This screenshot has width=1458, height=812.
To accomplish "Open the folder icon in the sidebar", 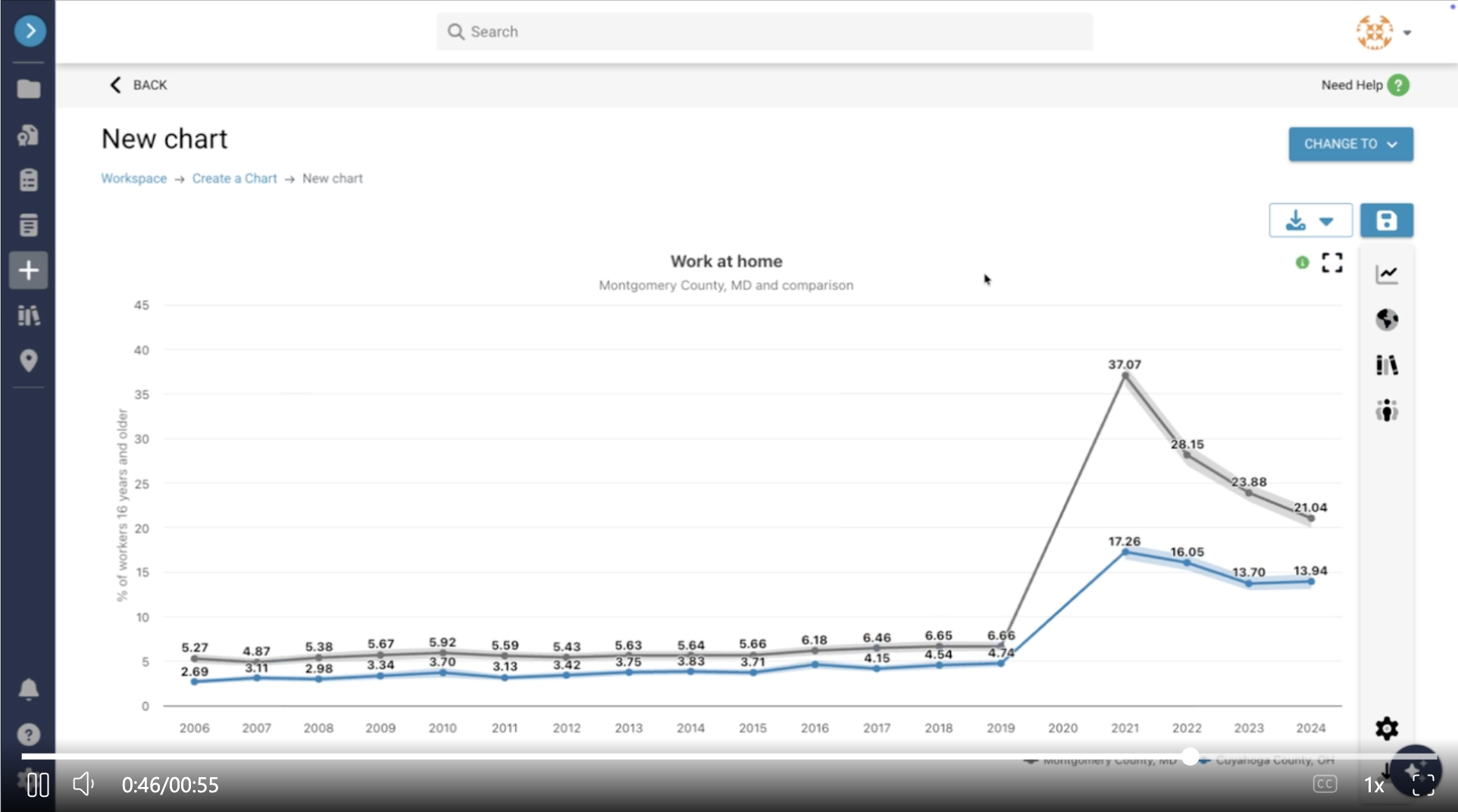I will pos(29,89).
